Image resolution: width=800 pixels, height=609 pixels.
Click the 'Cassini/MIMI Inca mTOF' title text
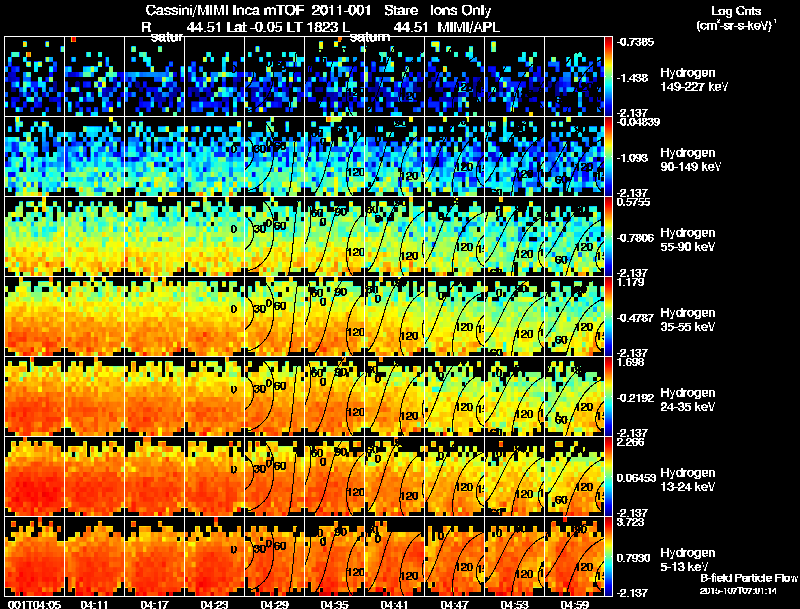[225, 11]
